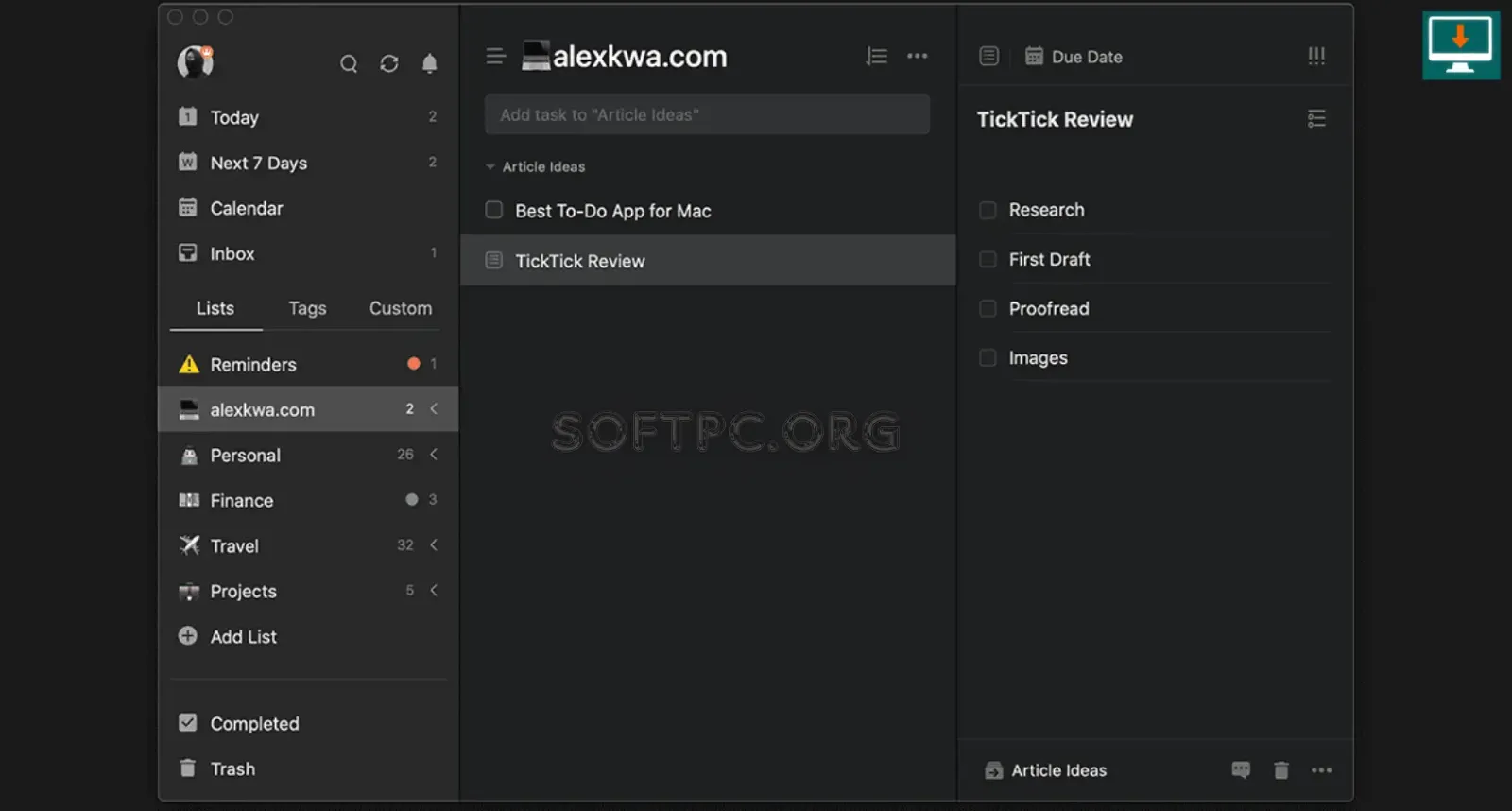Open notifications bell
1512x811 pixels.
(x=430, y=63)
